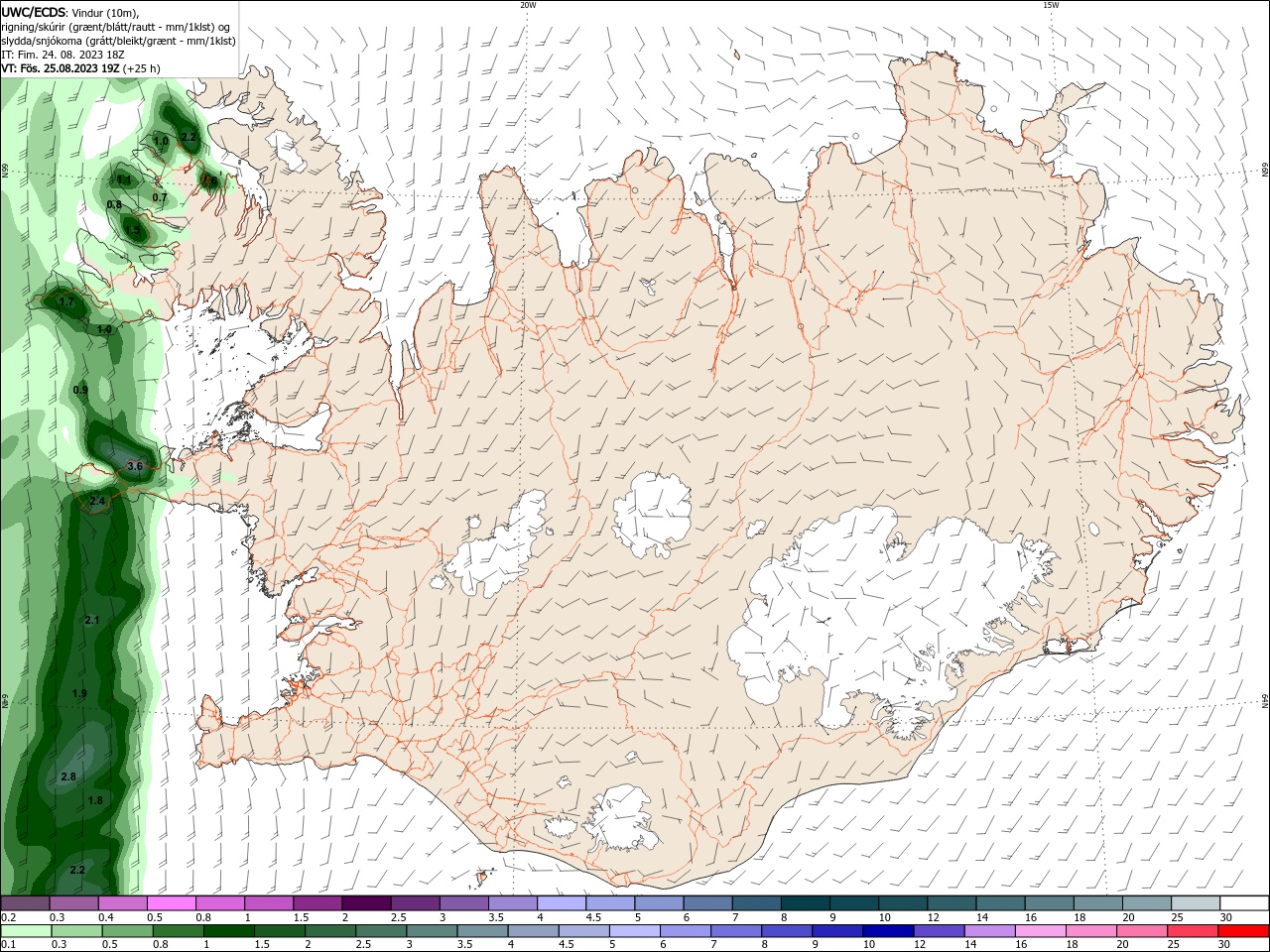1270x952 pixels.
Task: Click the lavender swatch above 4, snow scale
Action: click(562, 903)
